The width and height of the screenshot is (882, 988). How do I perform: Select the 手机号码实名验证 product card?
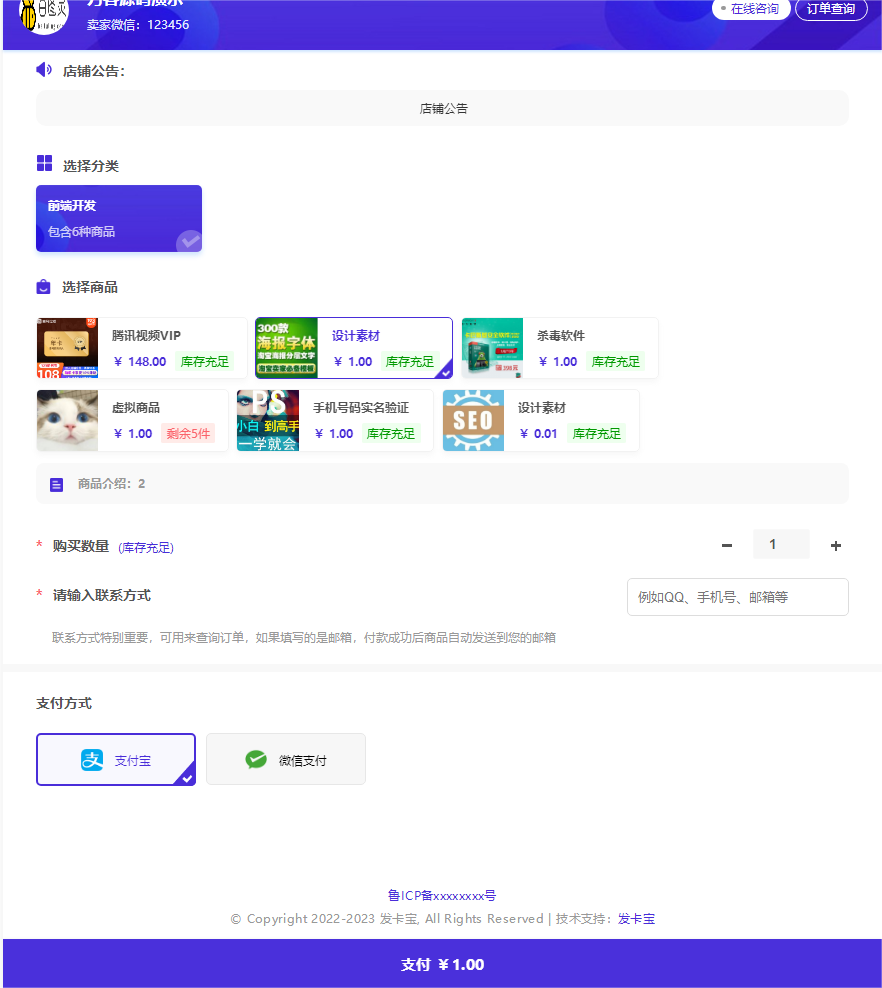[335, 420]
